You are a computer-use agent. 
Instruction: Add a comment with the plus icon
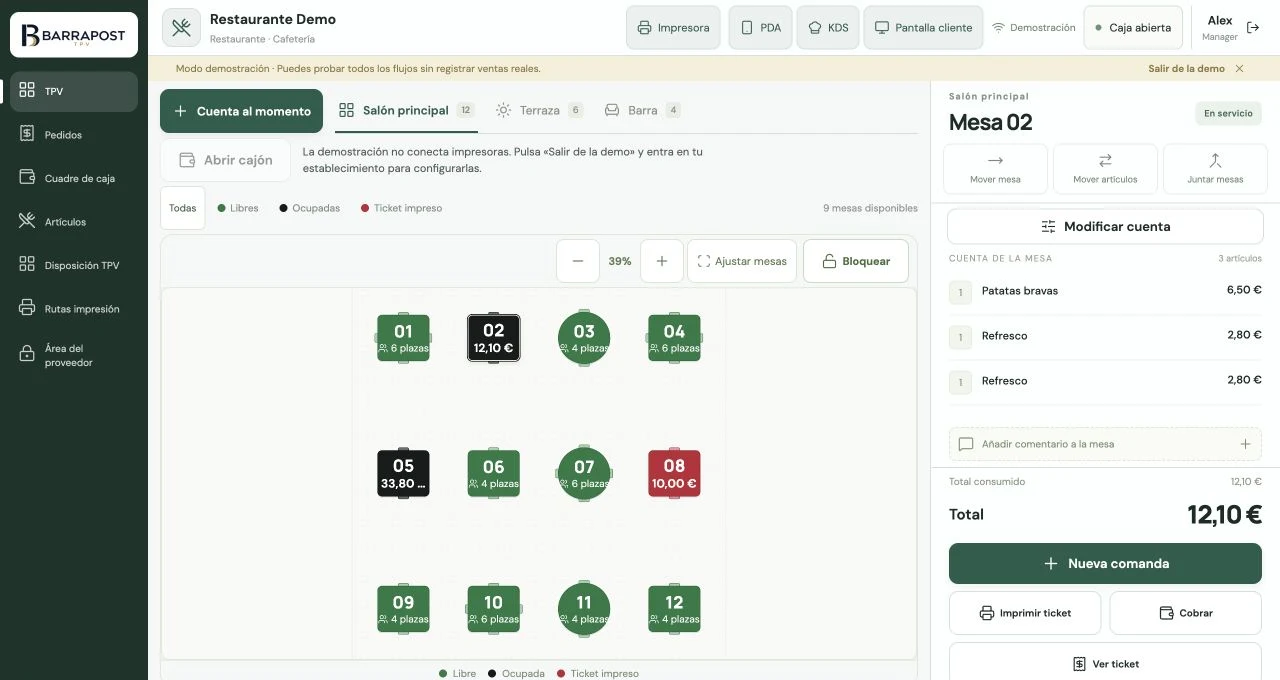tap(1245, 444)
